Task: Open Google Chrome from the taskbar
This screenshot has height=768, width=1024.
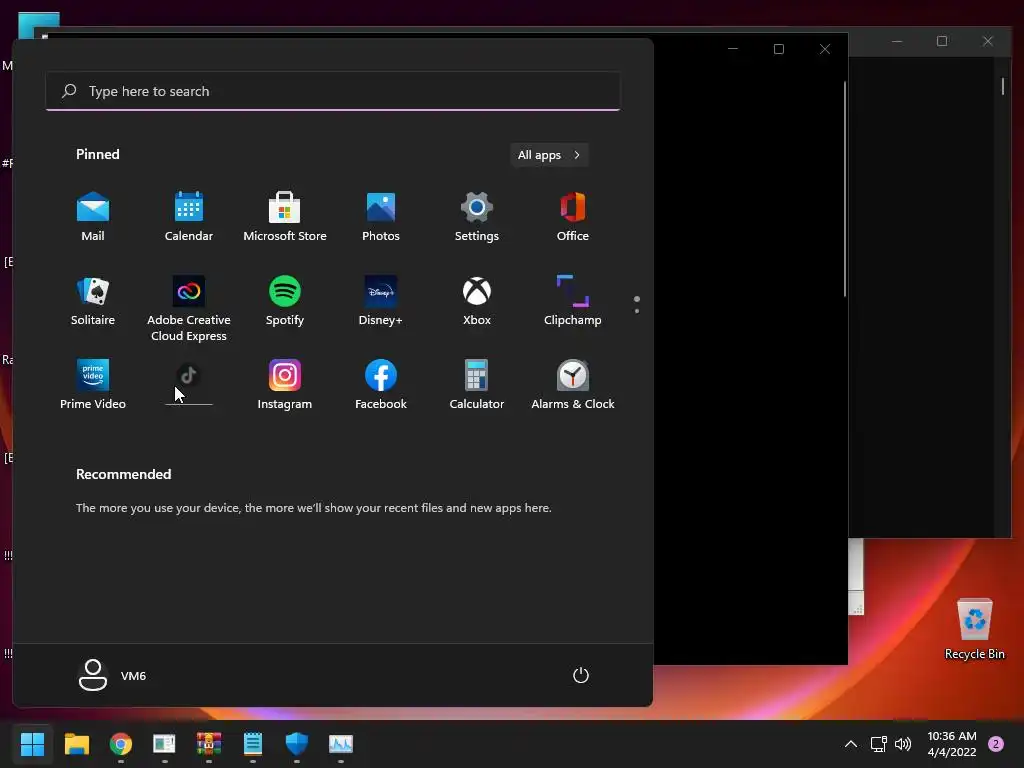Action: tap(121, 743)
